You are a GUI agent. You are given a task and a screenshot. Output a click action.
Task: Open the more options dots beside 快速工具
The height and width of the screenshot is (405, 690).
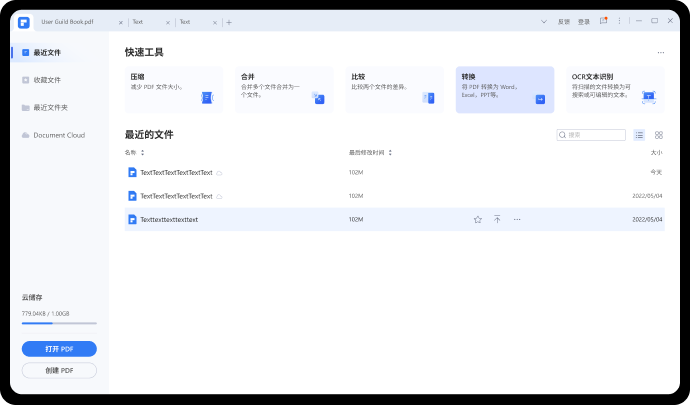(x=661, y=52)
